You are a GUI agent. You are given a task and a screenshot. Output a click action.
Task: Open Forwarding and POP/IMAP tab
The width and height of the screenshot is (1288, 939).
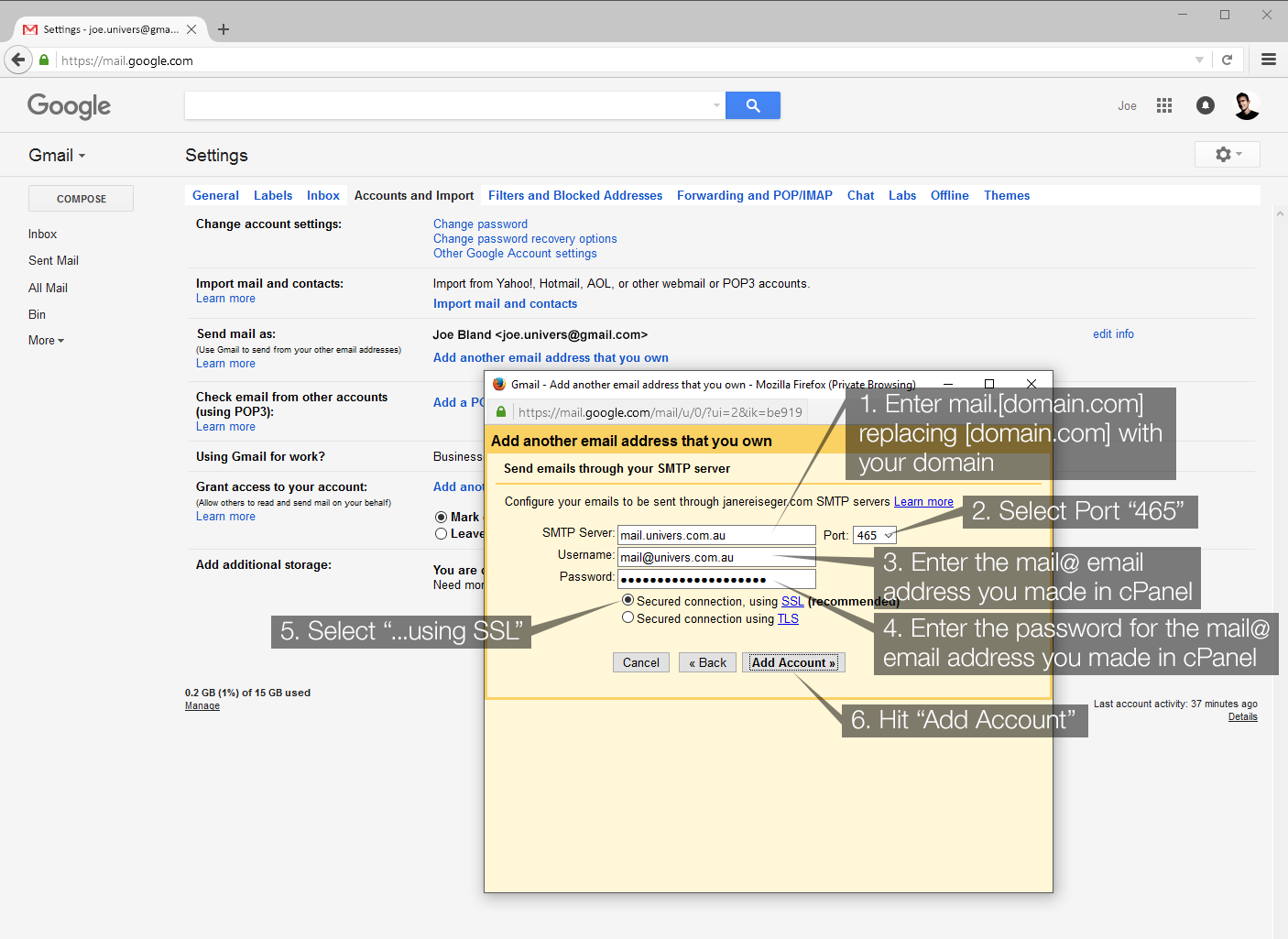[755, 195]
